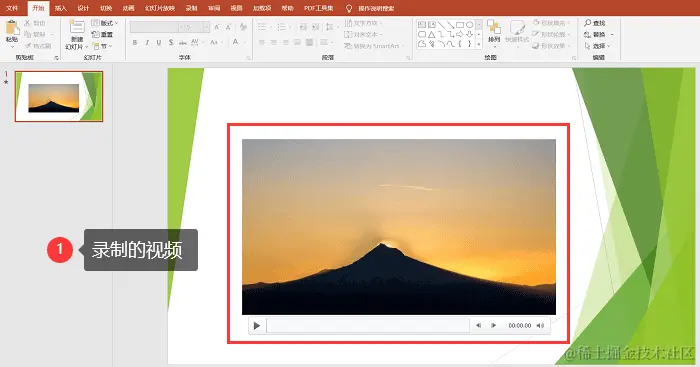Switch to the Insert (插入) tab
This screenshot has height=367, width=700.
(60, 8)
